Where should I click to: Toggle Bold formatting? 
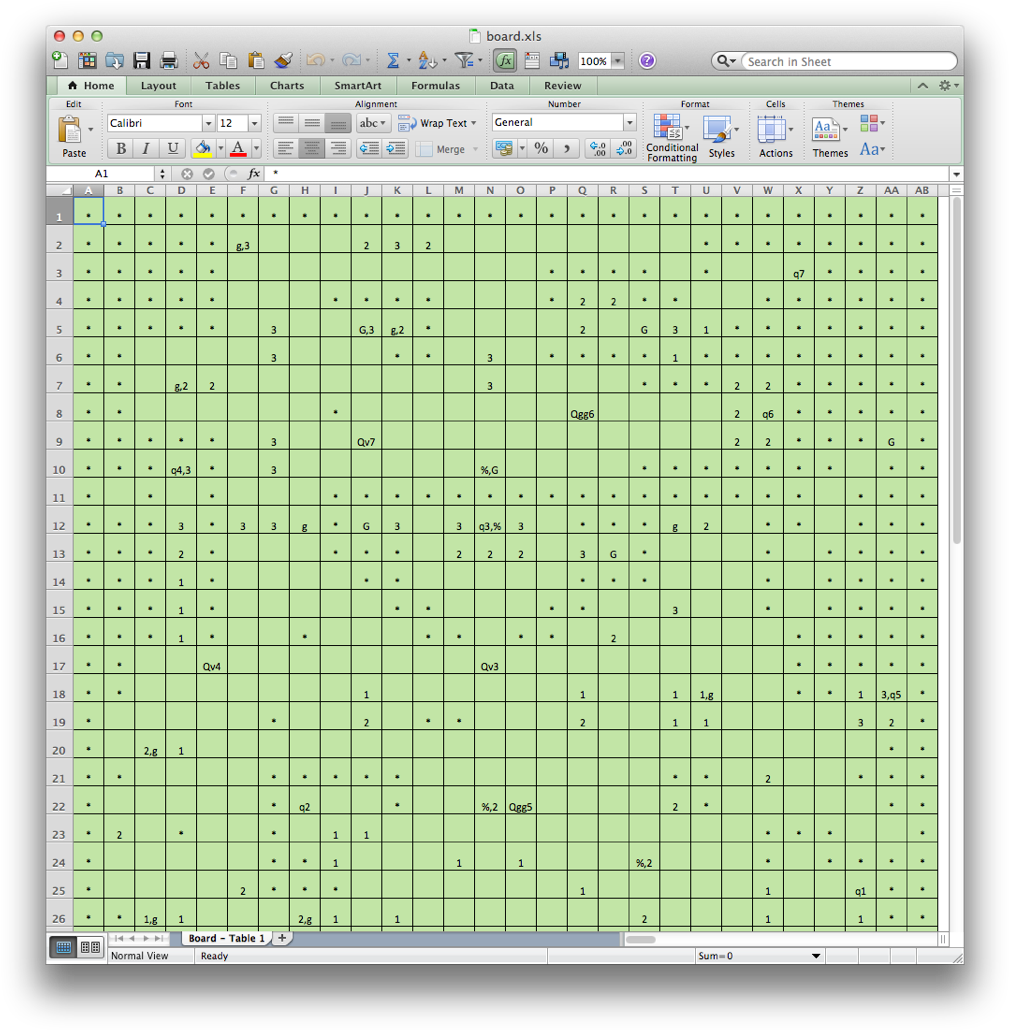(121, 148)
